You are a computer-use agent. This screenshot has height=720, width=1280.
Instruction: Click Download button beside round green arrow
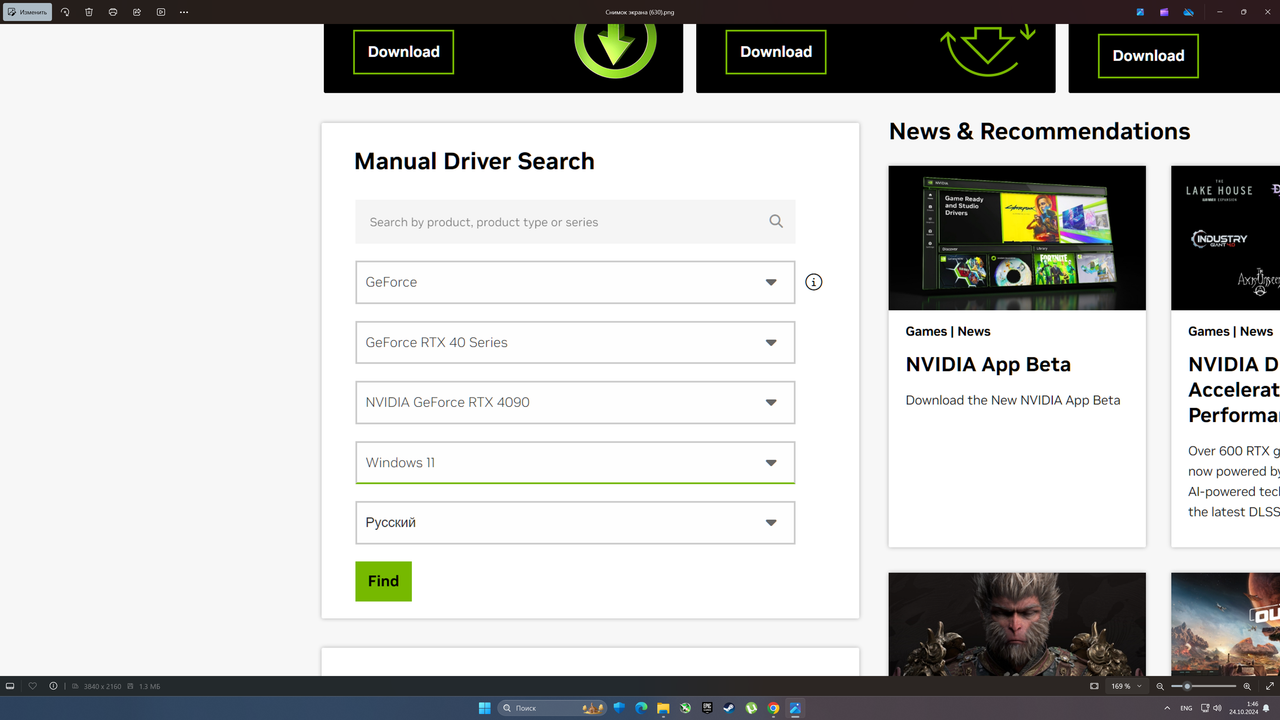403,52
